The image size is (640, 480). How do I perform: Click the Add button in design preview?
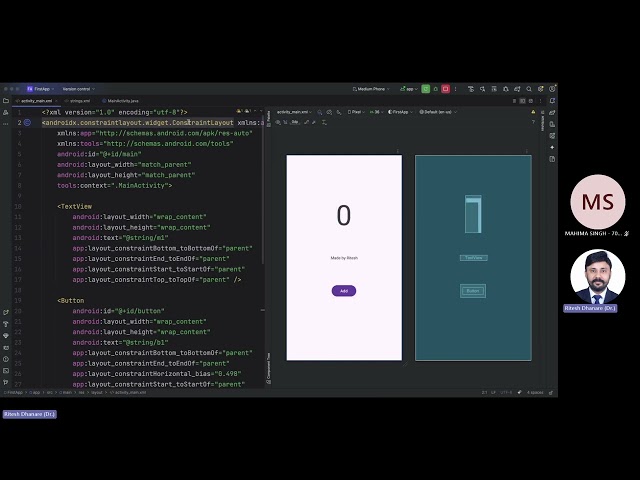click(344, 291)
